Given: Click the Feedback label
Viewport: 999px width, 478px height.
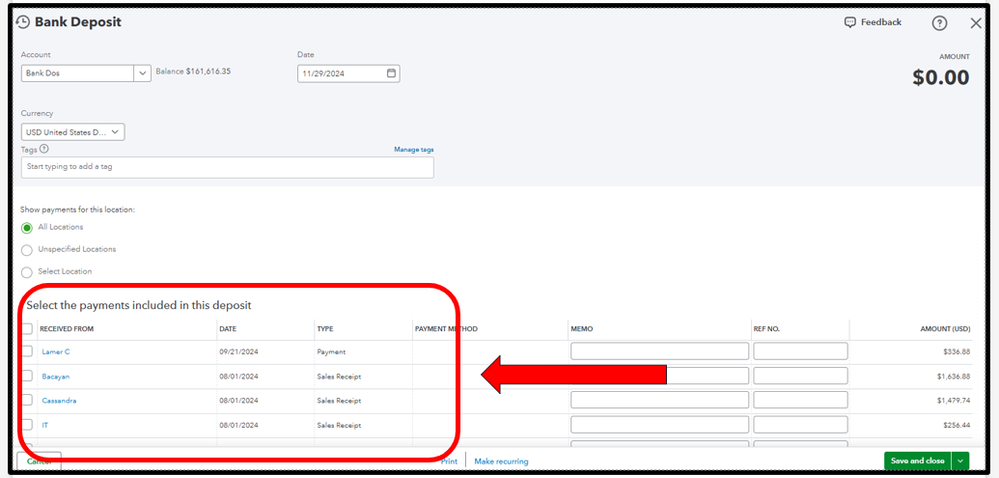Looking at the screenshot, I should [x=881, y=22].
